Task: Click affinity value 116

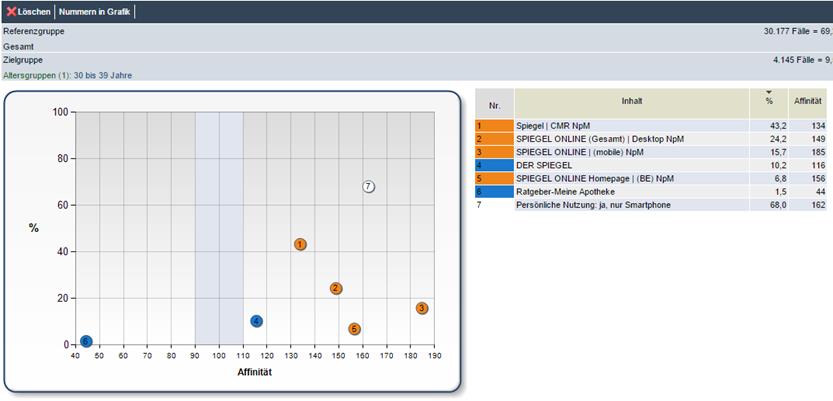Action: [819, 165]
